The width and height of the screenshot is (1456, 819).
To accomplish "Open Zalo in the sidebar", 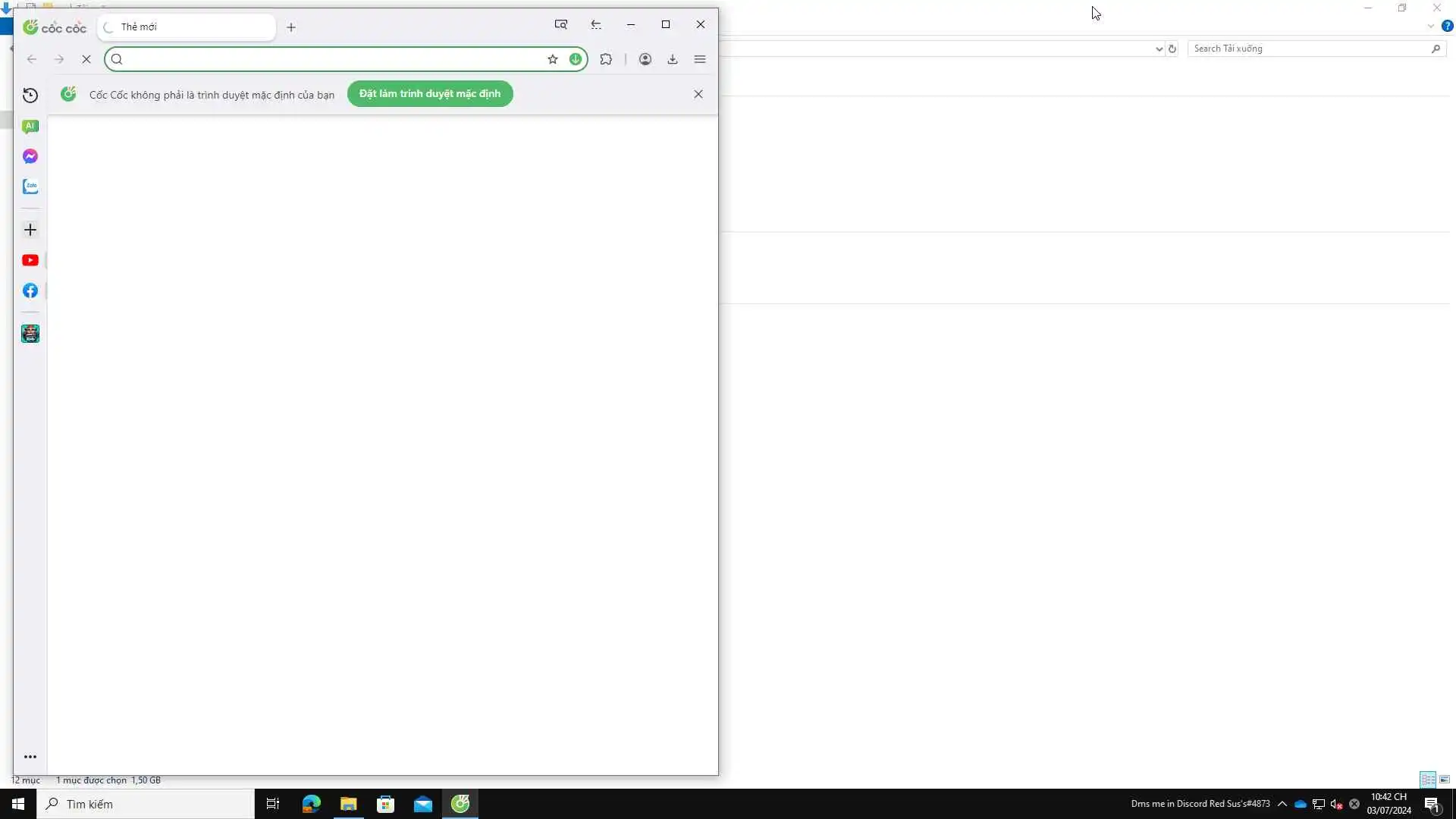I will pyautogui.click(x=30, y=187).
